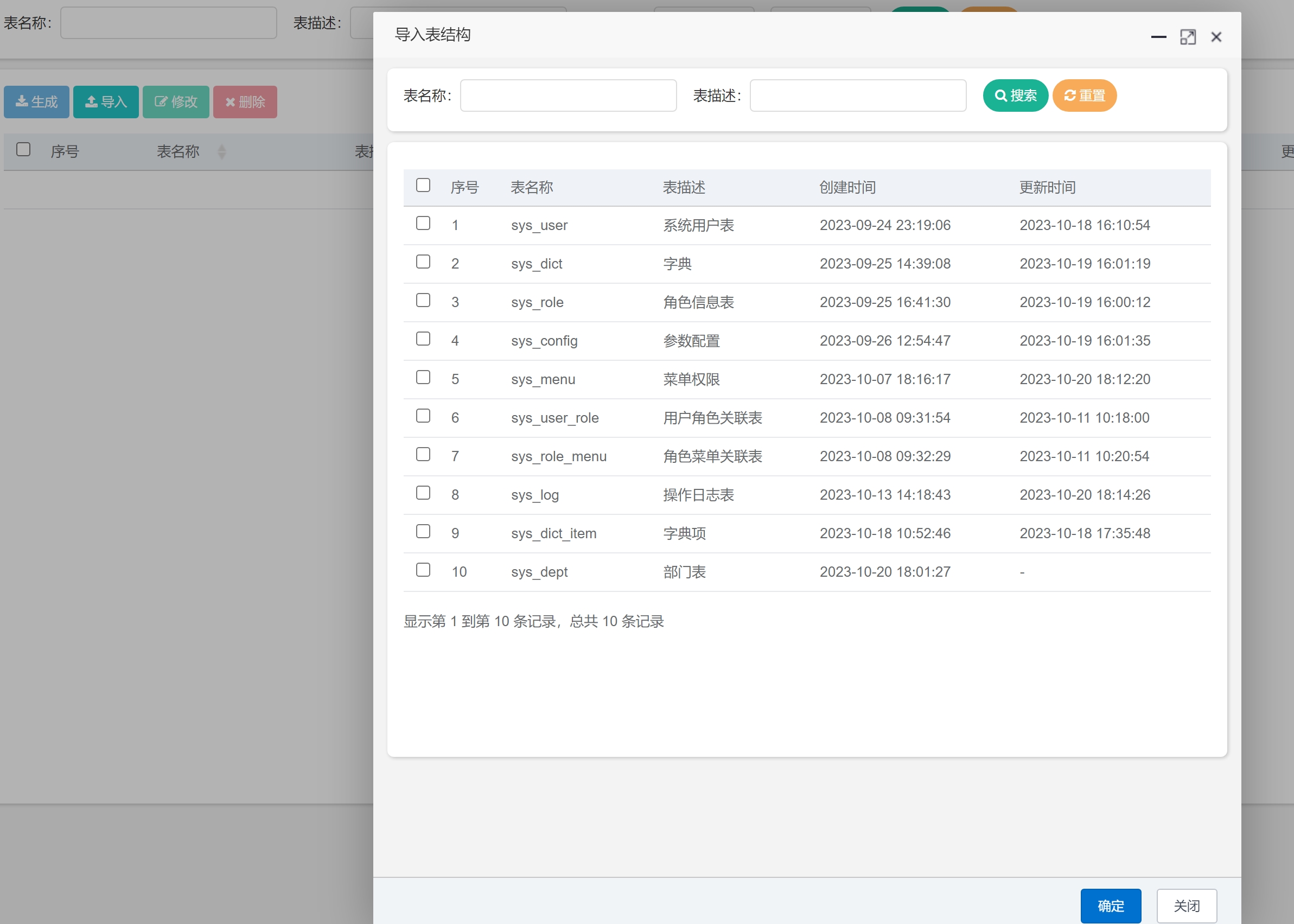This screenshot has height=924, width=1294.
Task: Click the sys_log table name cell
Action: tap(534, 495)
